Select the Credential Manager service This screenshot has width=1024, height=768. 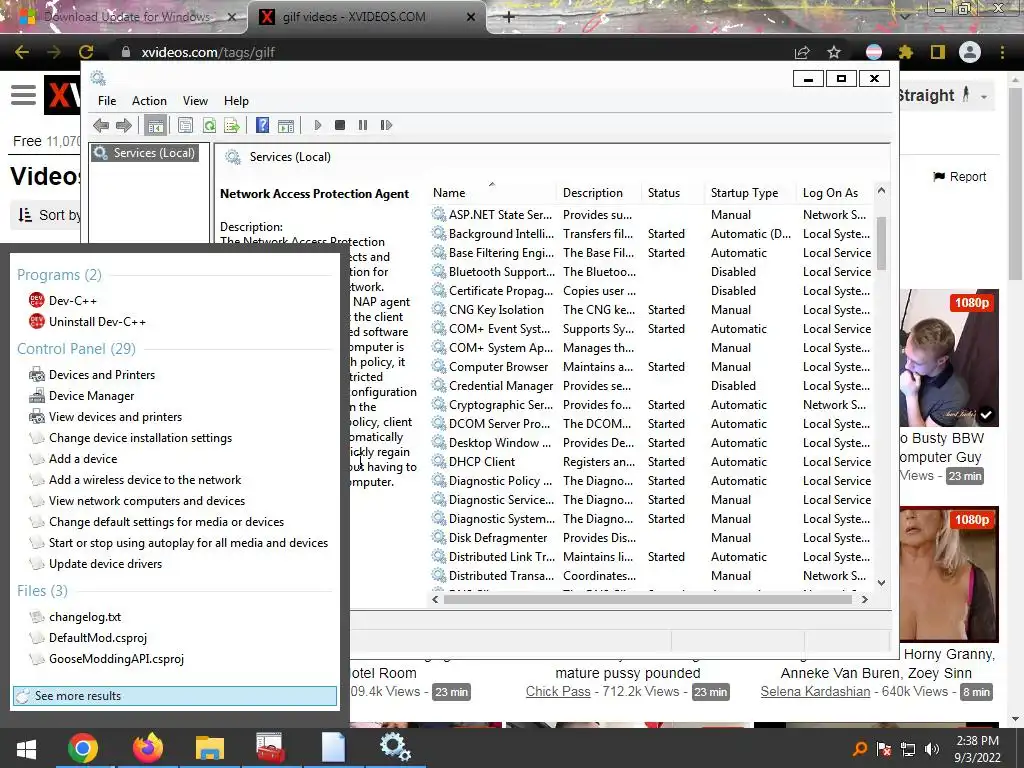pos(651,386)
